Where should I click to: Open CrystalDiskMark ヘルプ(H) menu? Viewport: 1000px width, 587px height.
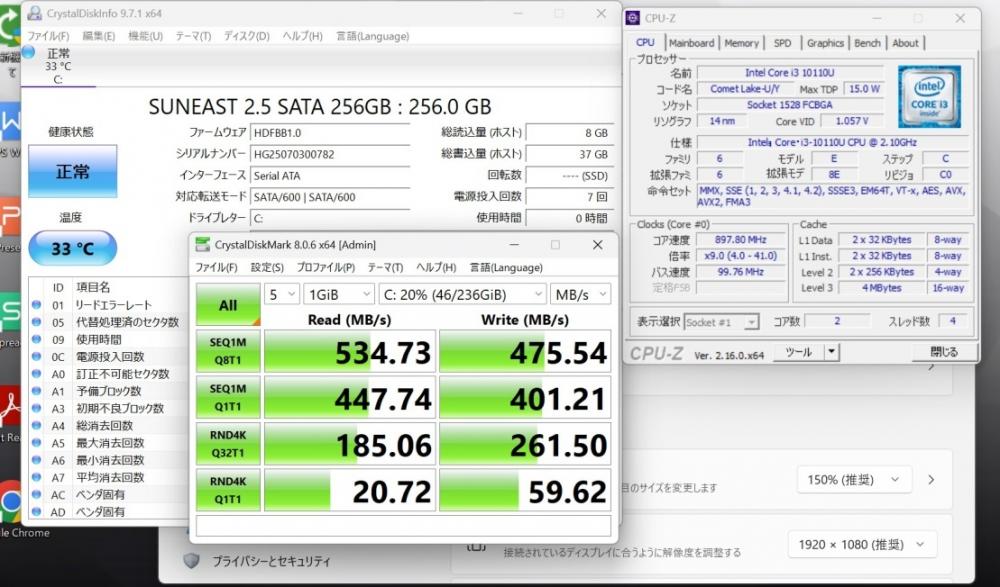tap(436, 267)
